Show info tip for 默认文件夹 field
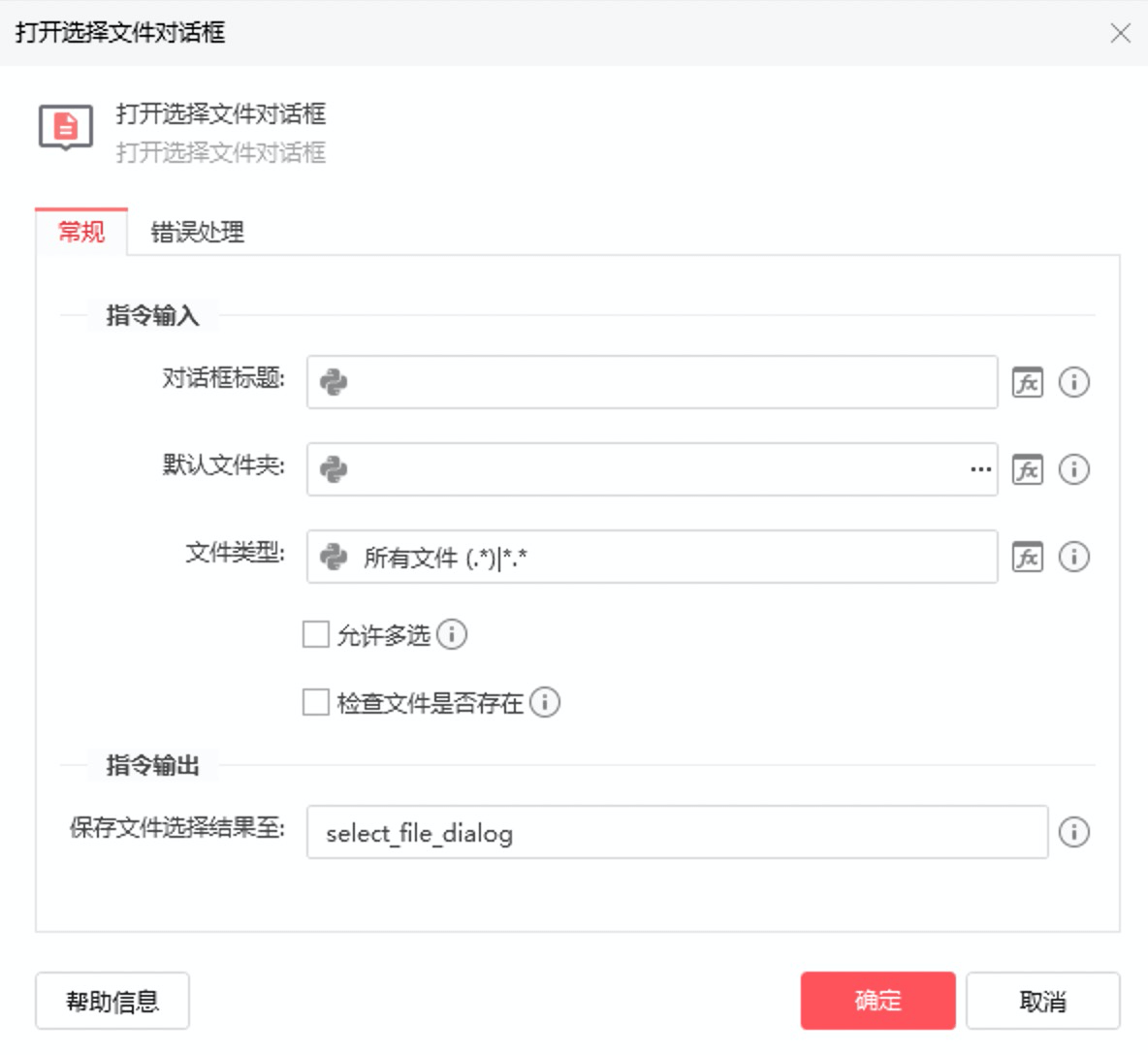The height and width of the screenshot is (1055, 1148). (1073, 469)
